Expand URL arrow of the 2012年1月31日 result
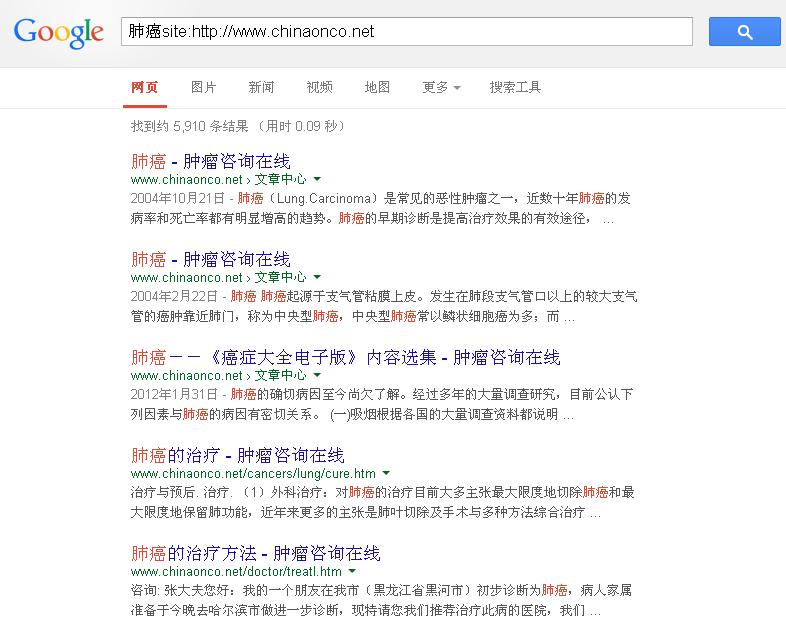The width and height of the screenshot is (786, 631). [x=317, y=375]
